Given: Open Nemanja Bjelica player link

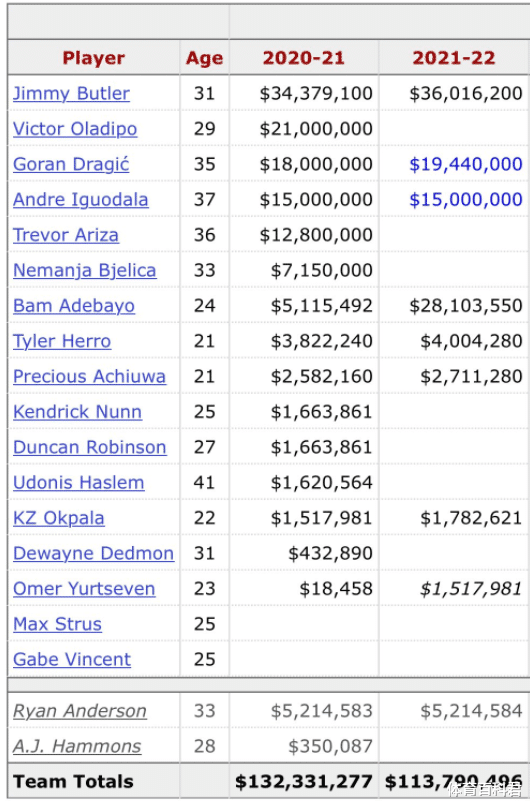Looking at the screenshot, I should pos(84,271).
